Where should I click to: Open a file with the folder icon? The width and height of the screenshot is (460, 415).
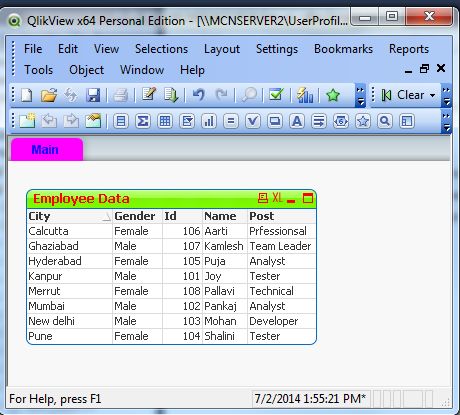(x=49, y=95)
